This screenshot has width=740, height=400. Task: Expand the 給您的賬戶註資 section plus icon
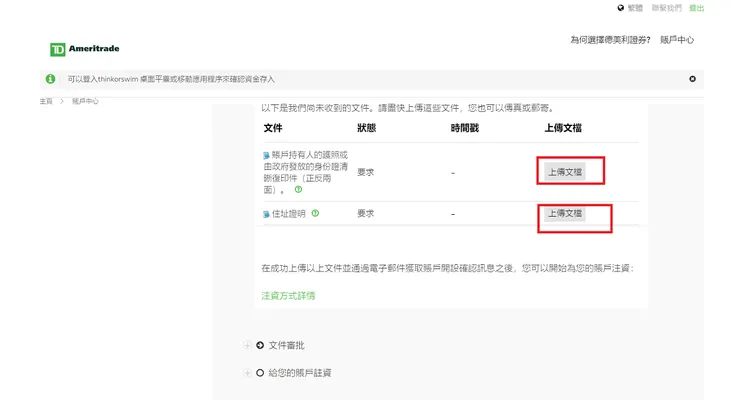[247, 373]
